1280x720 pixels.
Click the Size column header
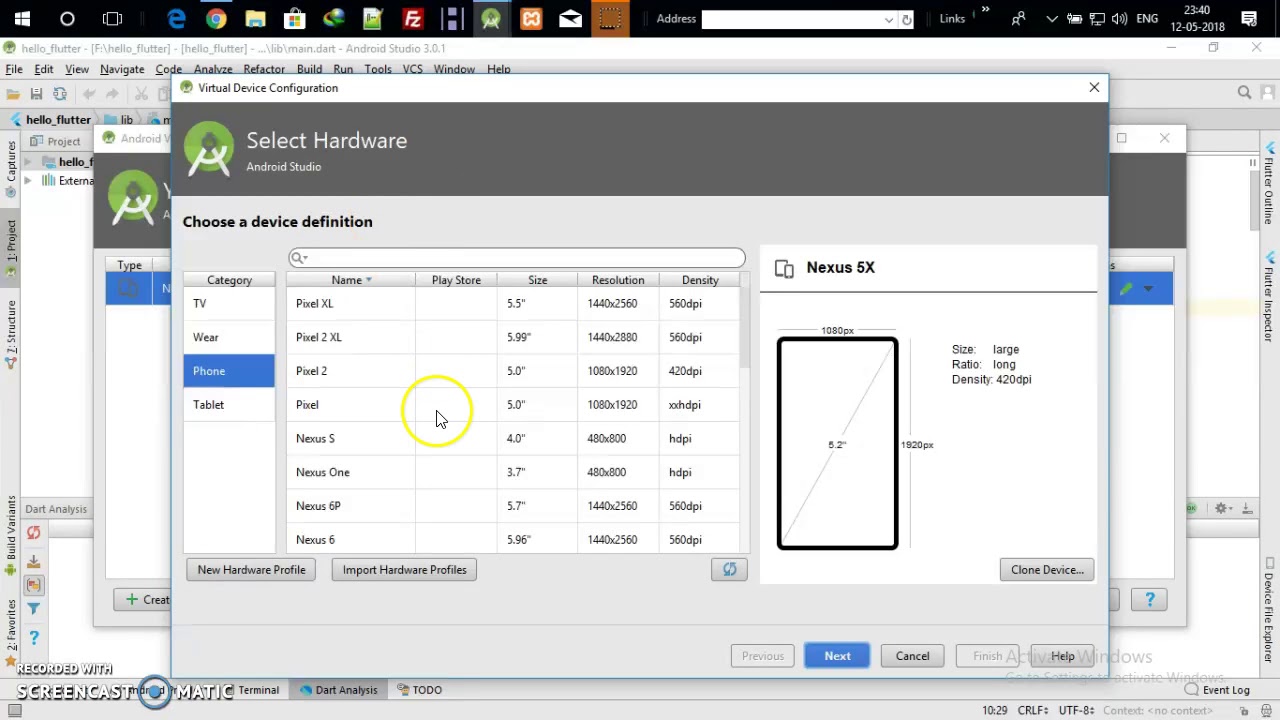538,280
